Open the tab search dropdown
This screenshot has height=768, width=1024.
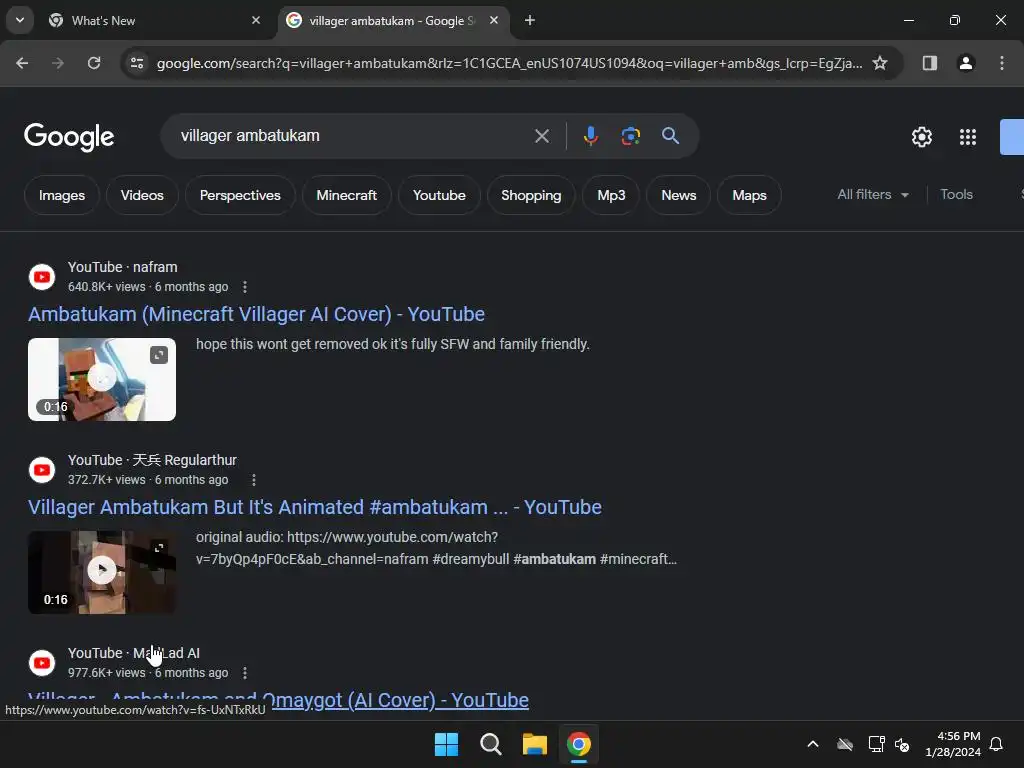(x=20, y=20)
